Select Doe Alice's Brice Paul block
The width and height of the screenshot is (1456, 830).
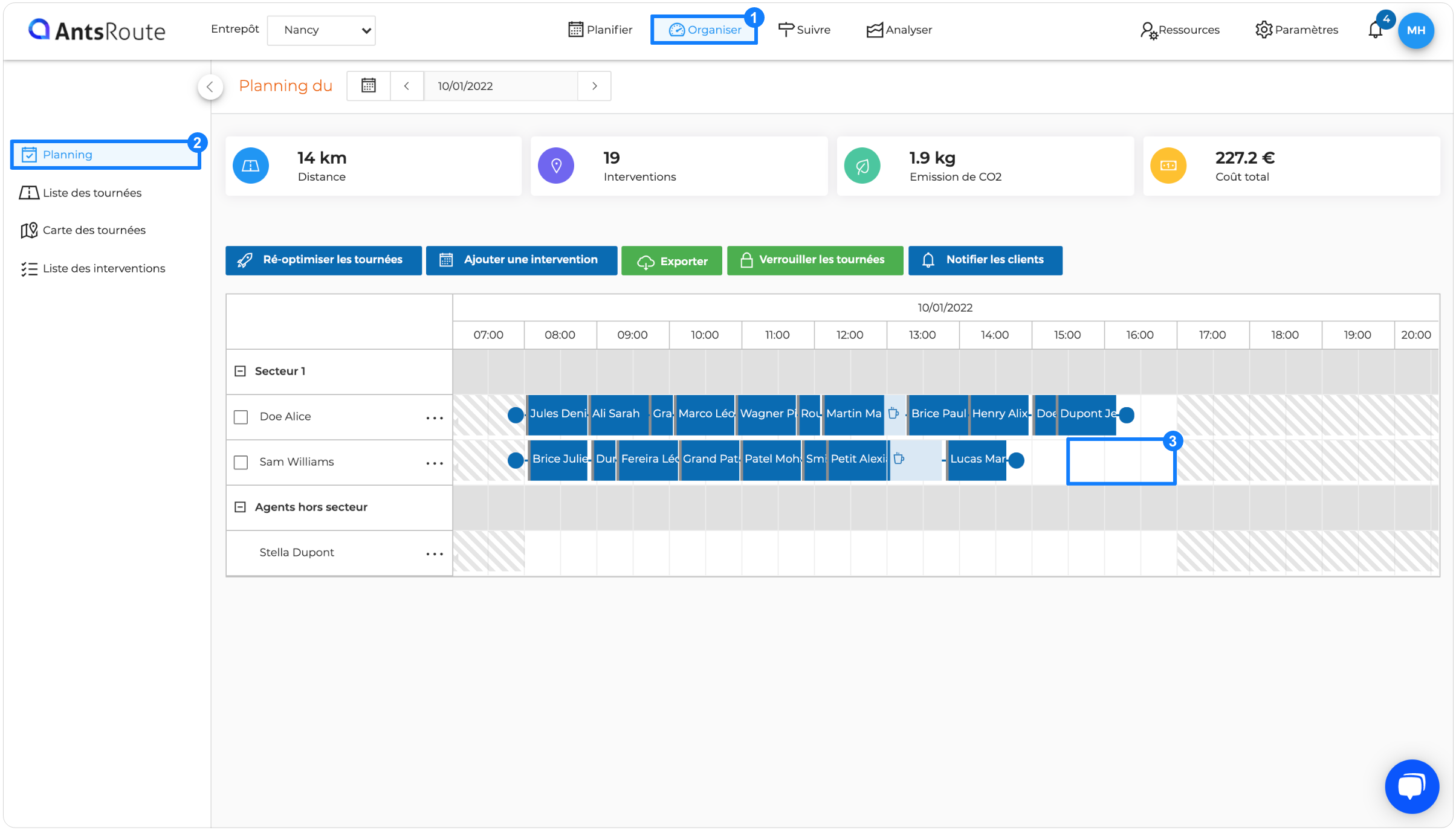pyautogui.click(x=939, y=414)
